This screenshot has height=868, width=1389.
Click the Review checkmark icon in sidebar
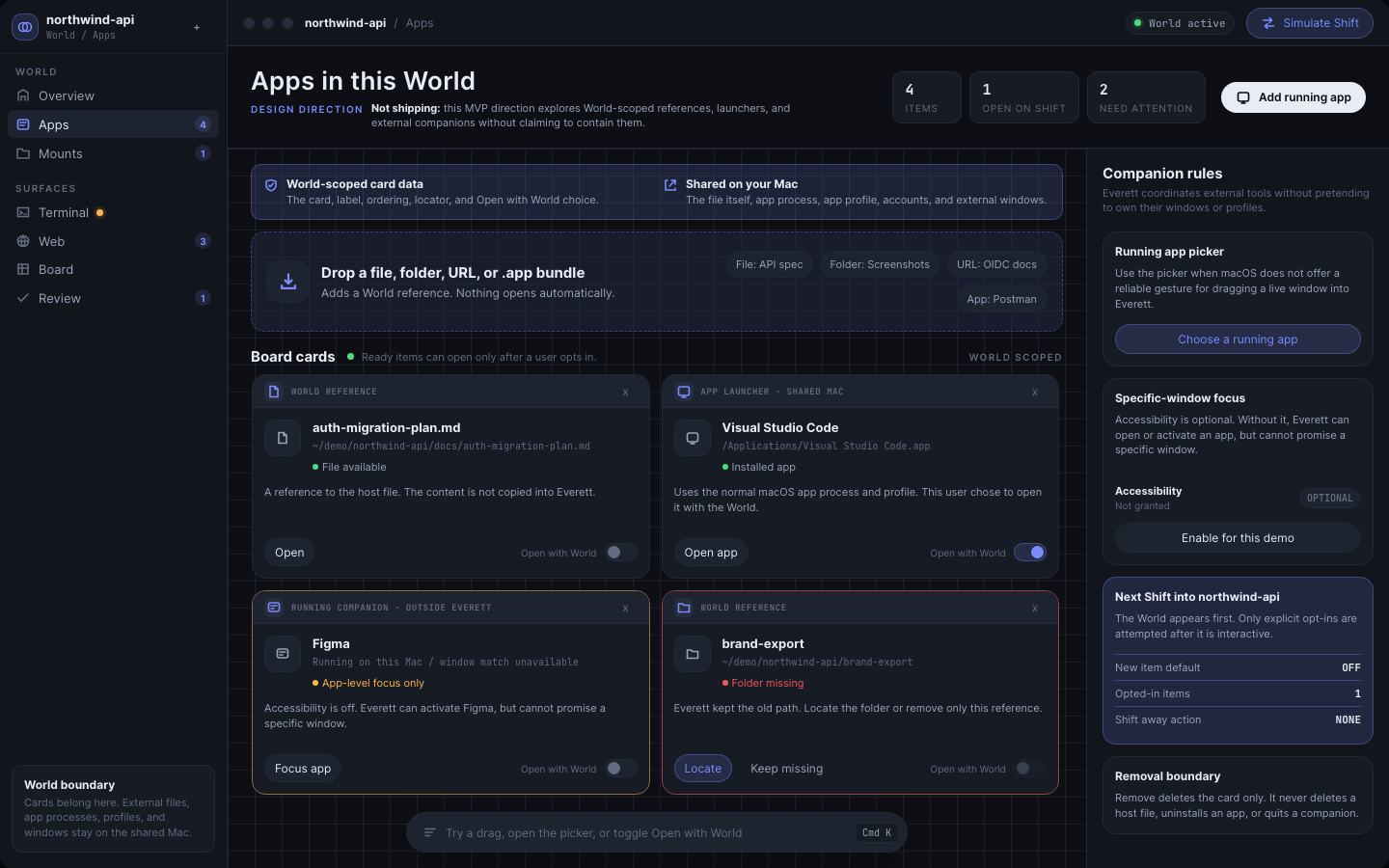click(23, 298)
